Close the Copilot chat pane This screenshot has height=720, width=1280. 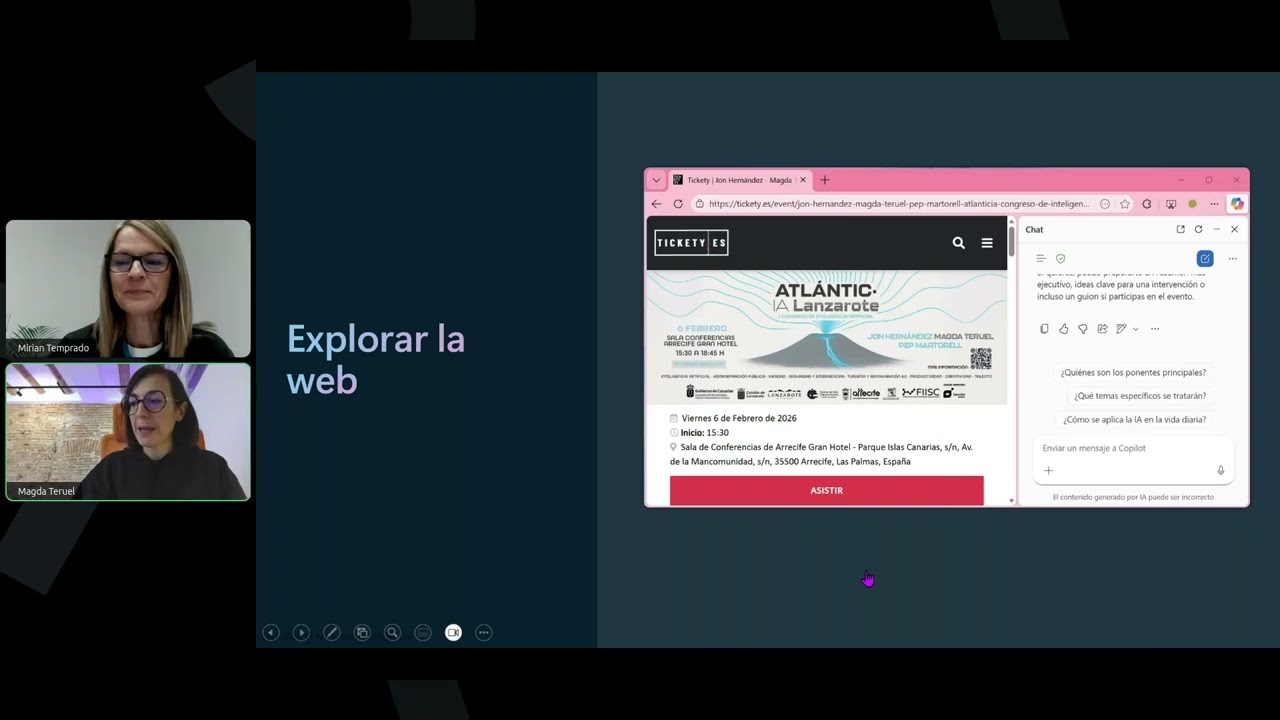click(x=1234, y=229)
